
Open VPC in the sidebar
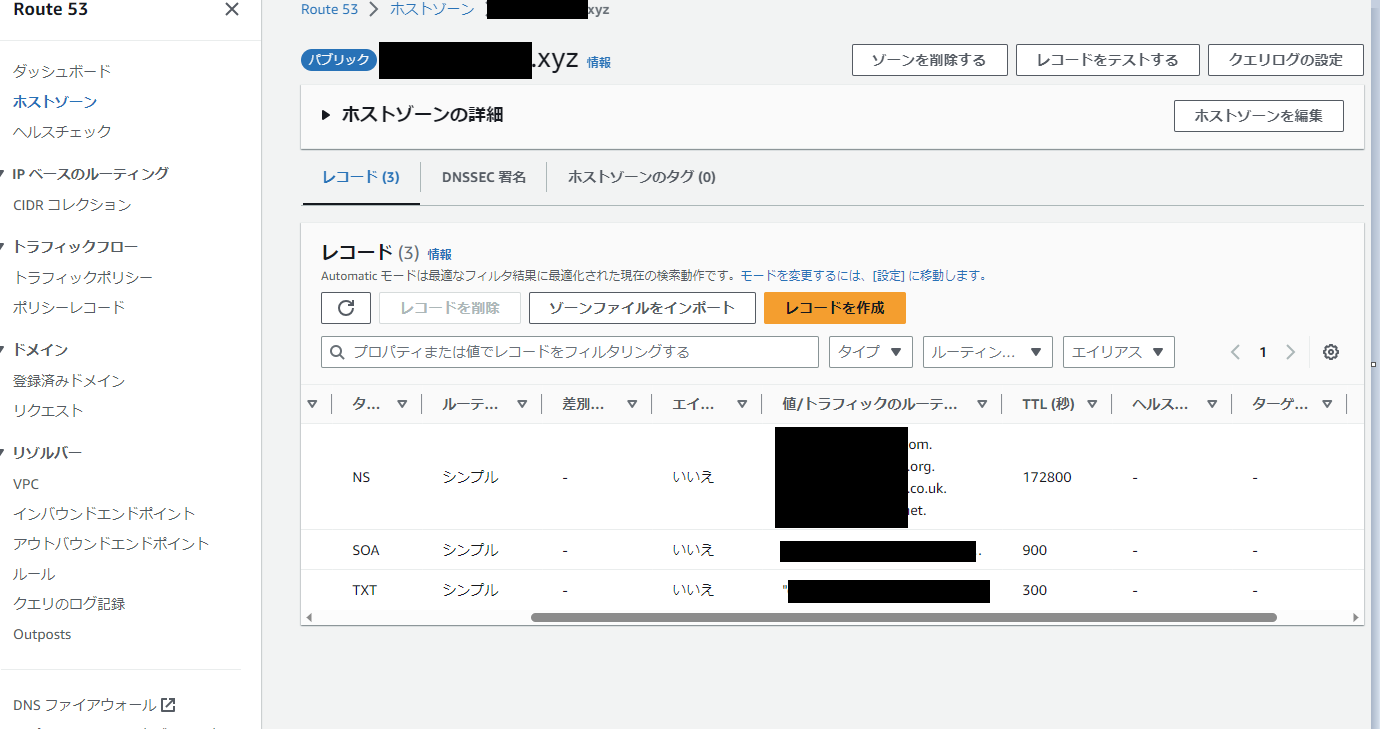[x=26, y=483]
